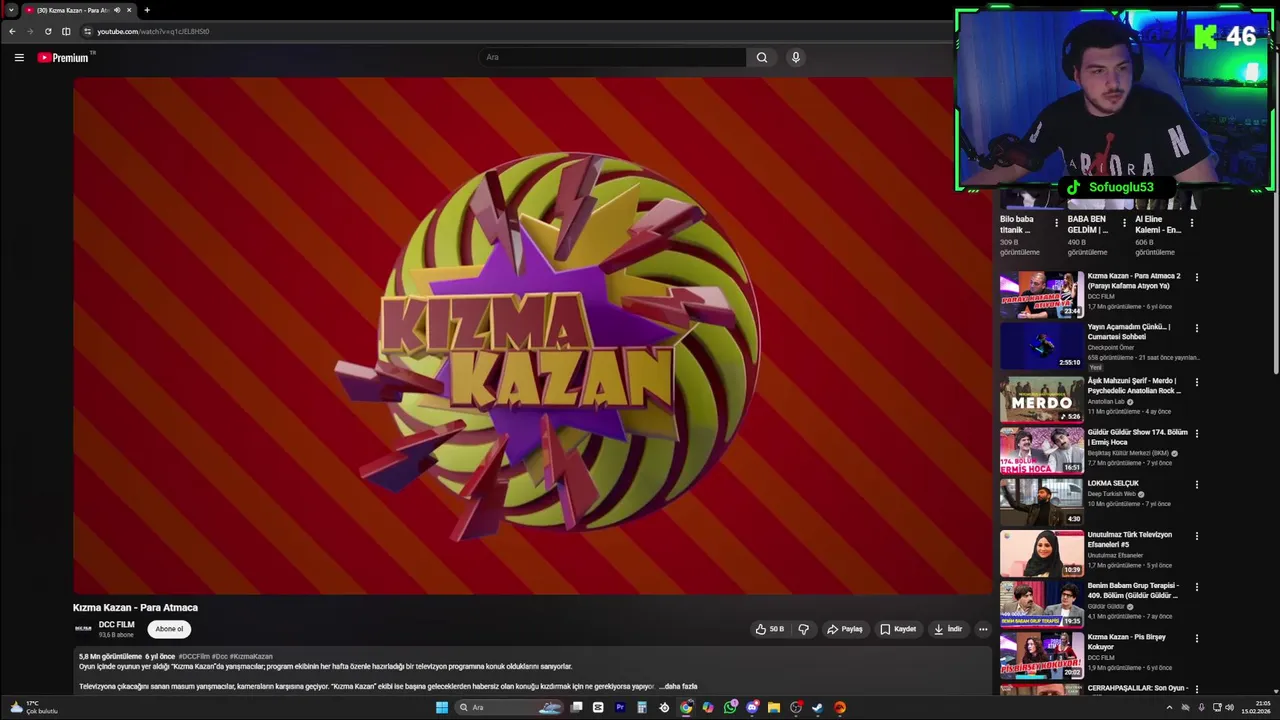Click the #DCCFilm hashtag link
Viewport: 1280px width, 720px height.
coord(194,656)
